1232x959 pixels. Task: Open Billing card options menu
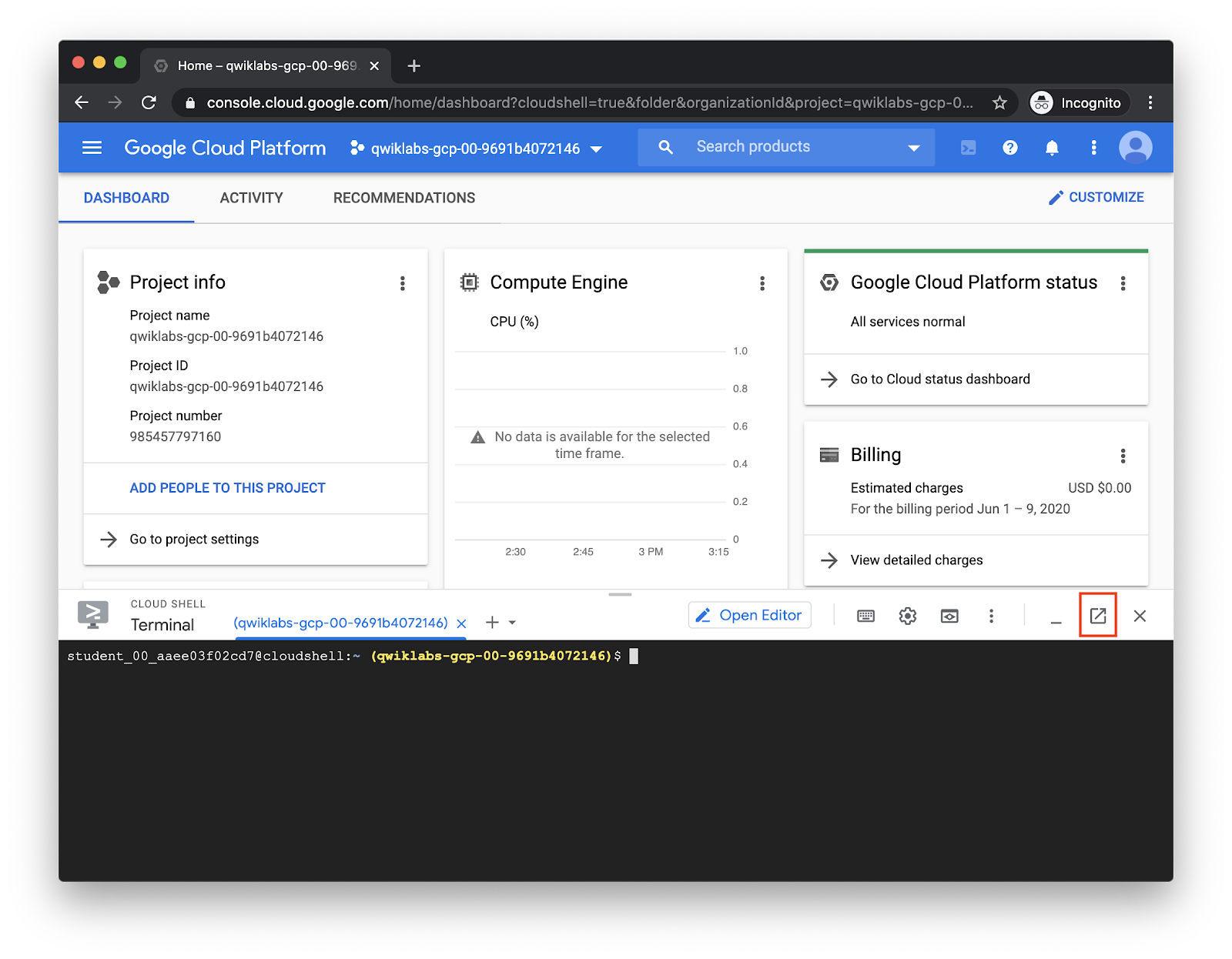coord(1123,456)
